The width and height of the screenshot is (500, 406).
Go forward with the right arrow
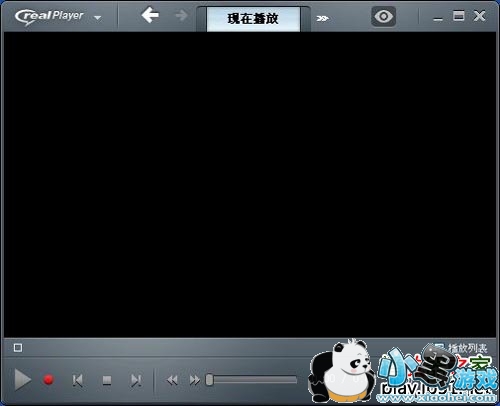(181, 15)
